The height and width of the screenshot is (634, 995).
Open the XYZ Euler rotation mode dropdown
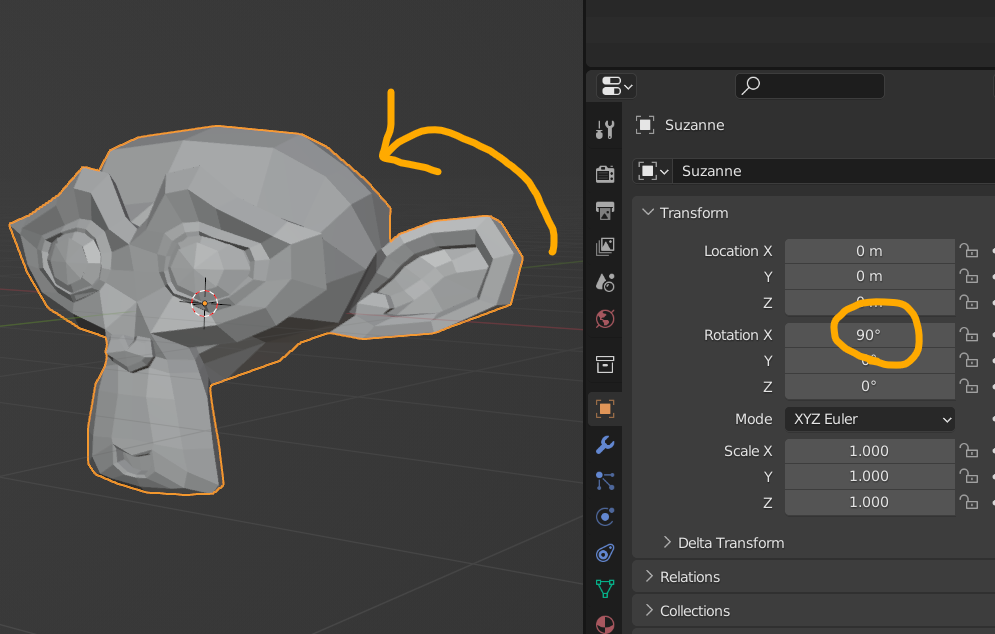pos(869,419)
